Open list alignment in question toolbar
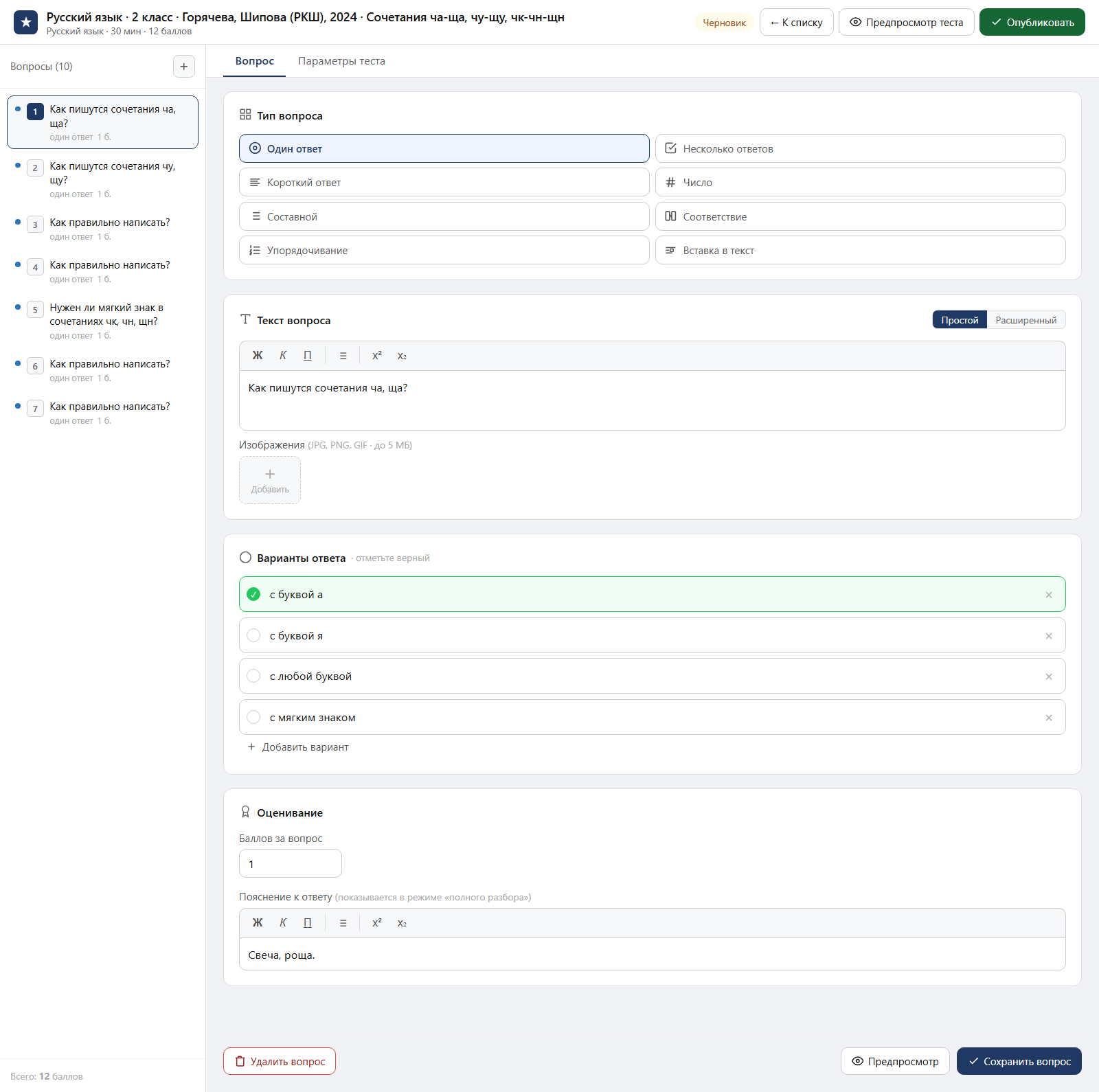The image size is (1099, 1092). pos(343,356)
